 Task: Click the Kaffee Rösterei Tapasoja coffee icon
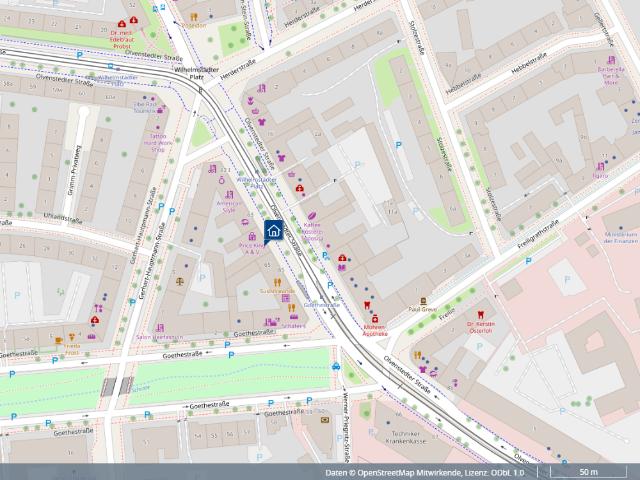pyautogui.click(x=311, y=215)
